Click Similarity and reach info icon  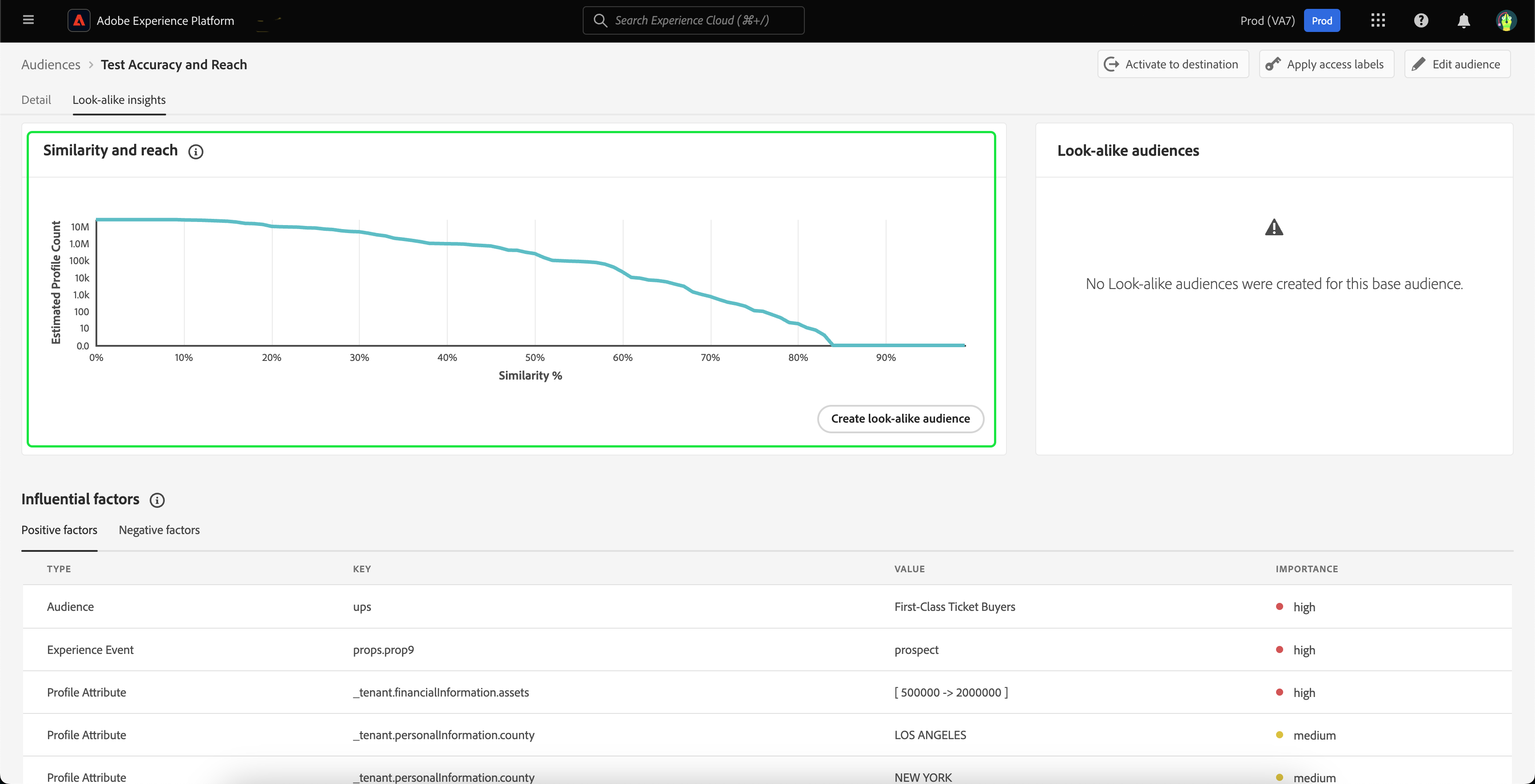tap(195, 151)
